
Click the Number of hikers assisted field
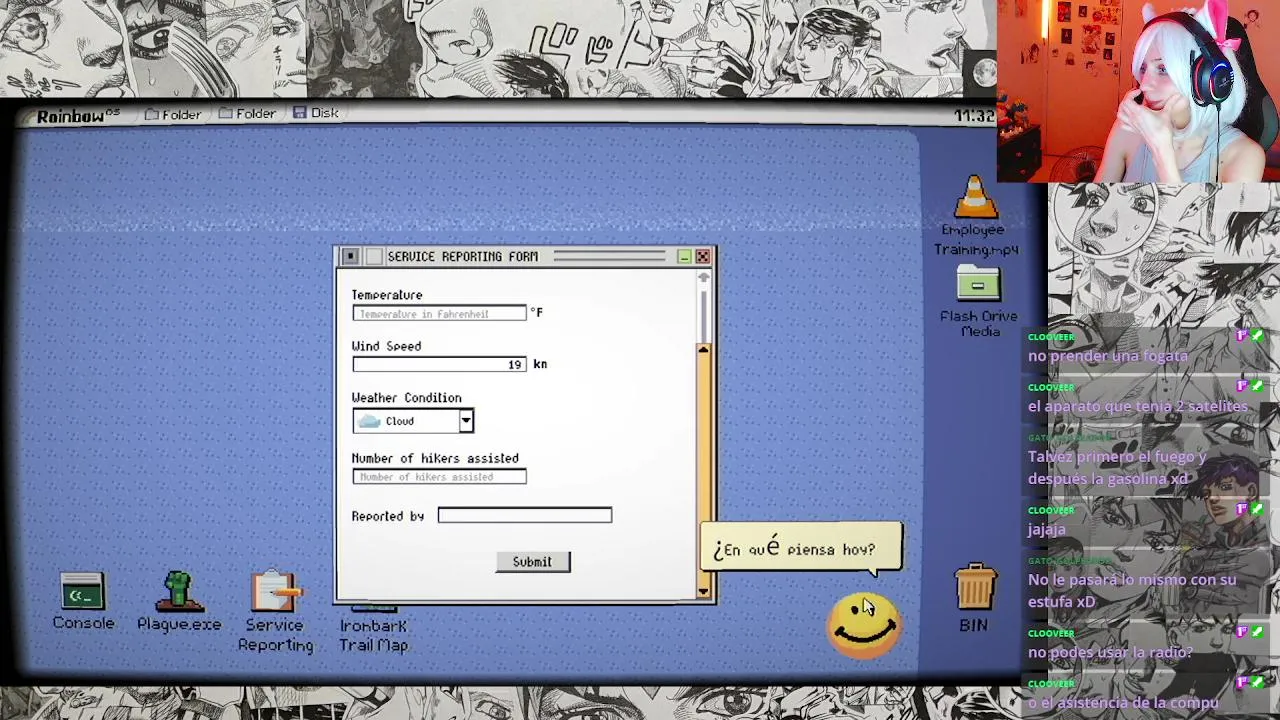[439, 477]
